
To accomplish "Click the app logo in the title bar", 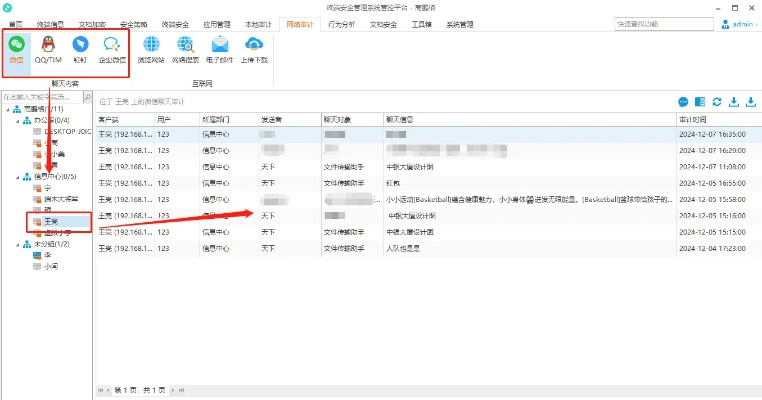I will (x=7, y=8).
